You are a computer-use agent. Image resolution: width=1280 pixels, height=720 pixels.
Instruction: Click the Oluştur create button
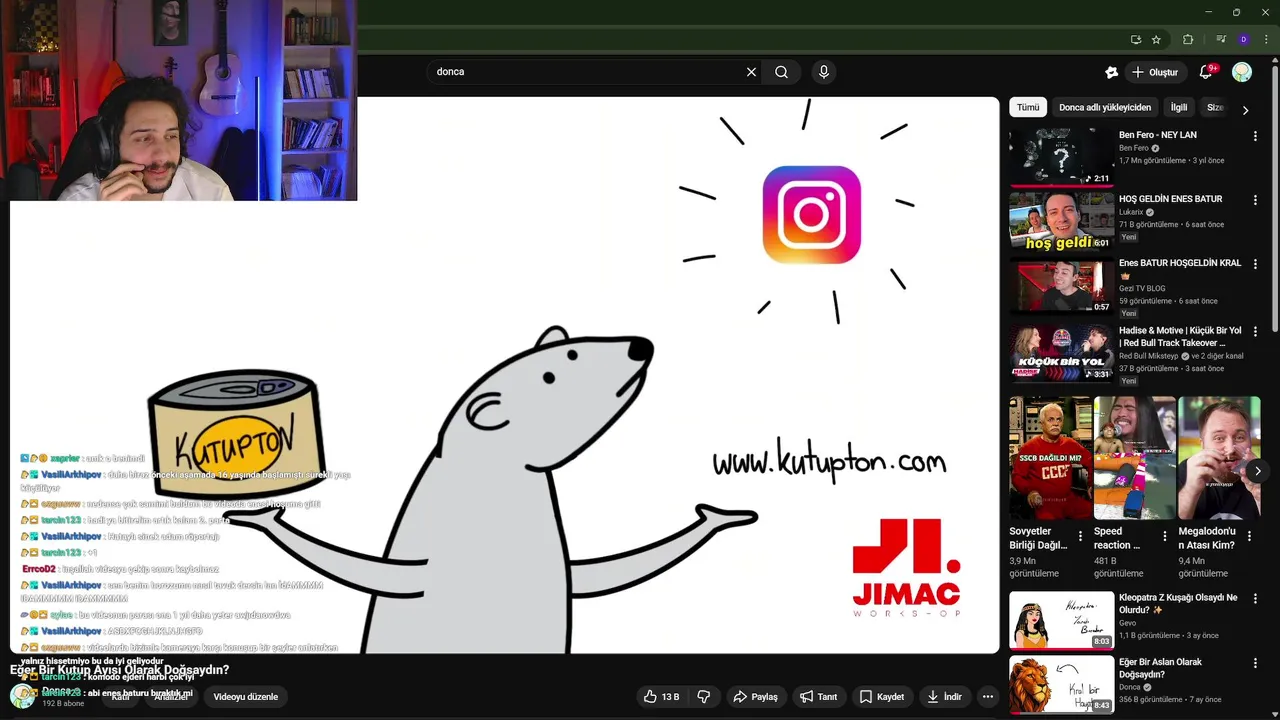1155,72
